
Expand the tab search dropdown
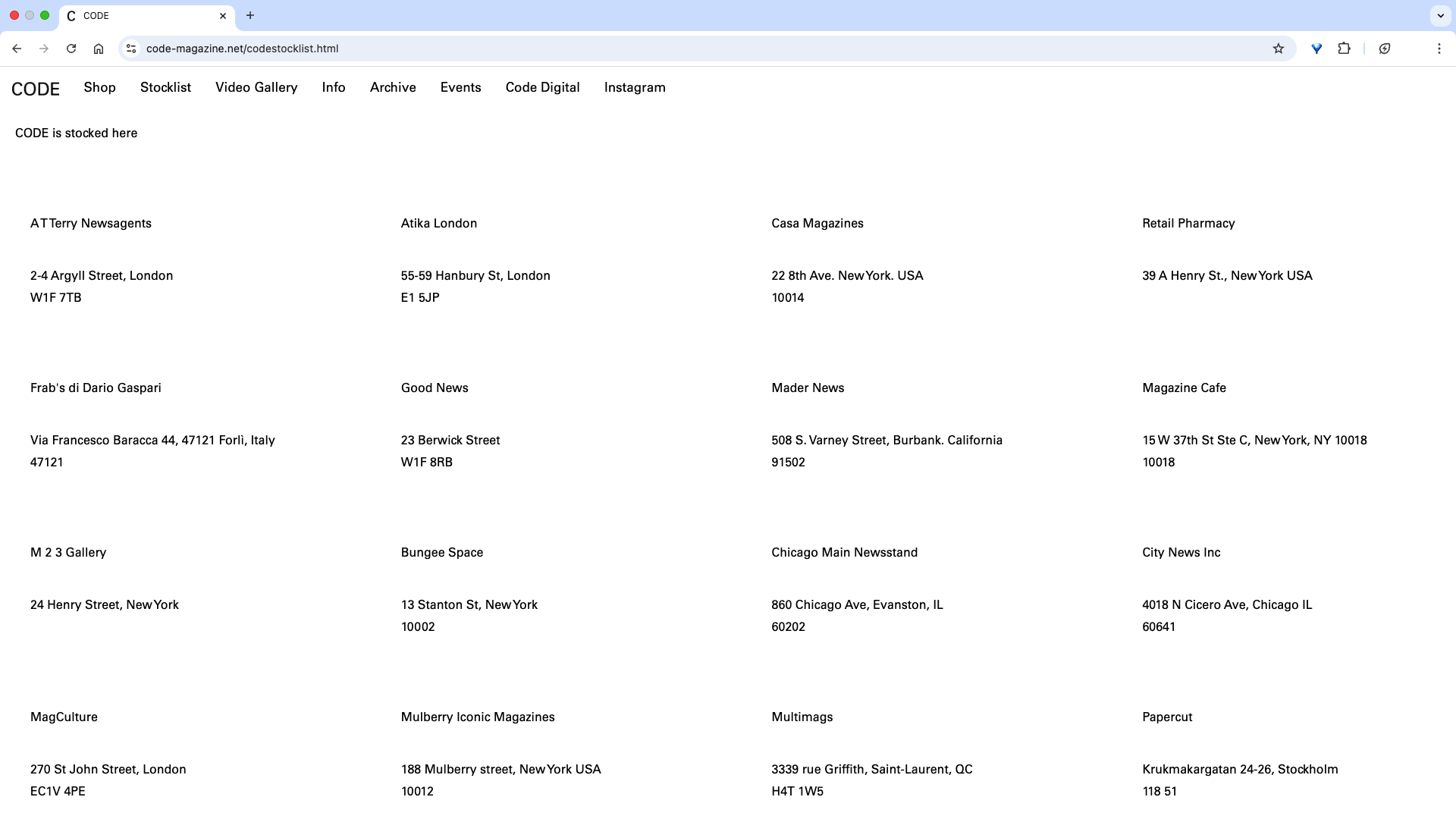(1440, 15)
